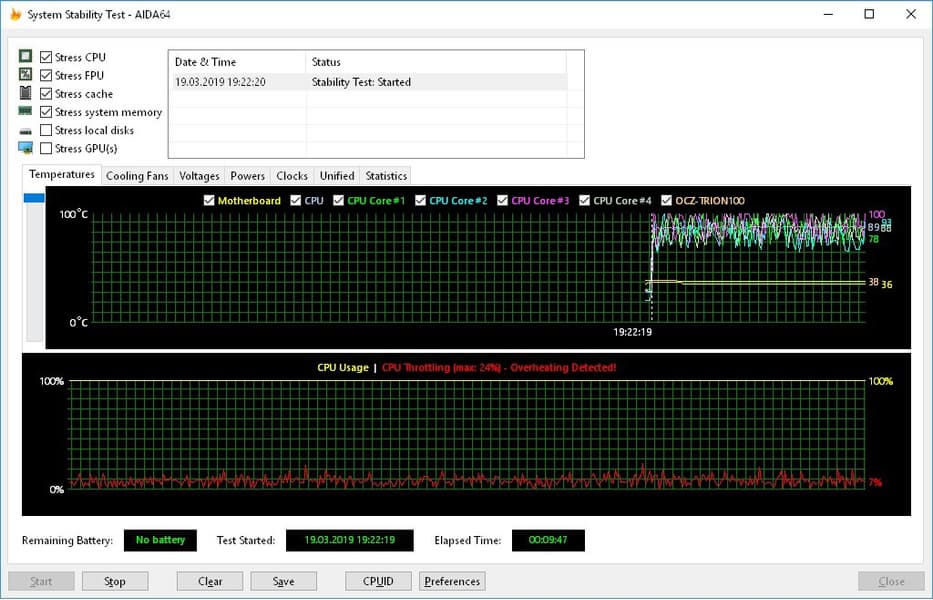Click the FPU icon beside Stress FPU
Viewport: 933px width, 600px height.
click(25, 74)
